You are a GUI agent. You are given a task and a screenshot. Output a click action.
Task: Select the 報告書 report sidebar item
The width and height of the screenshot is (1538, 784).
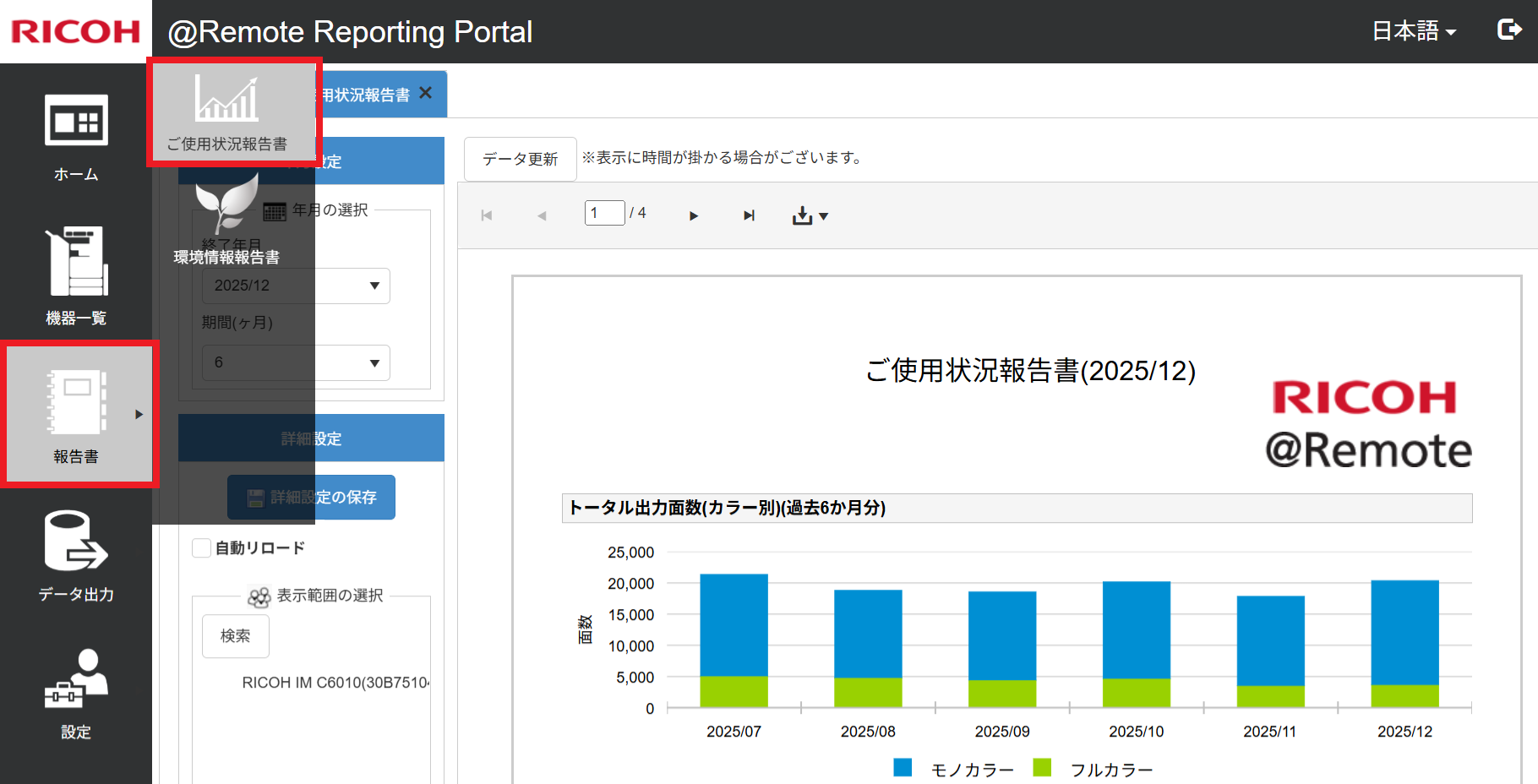pos(79,415)
